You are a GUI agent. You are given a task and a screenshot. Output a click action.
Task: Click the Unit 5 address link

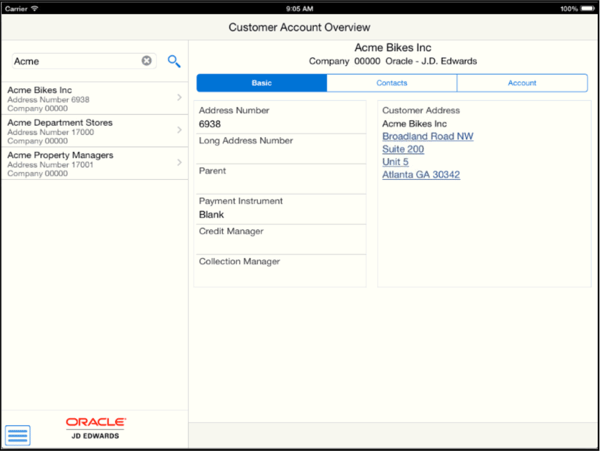click(395, 162)
